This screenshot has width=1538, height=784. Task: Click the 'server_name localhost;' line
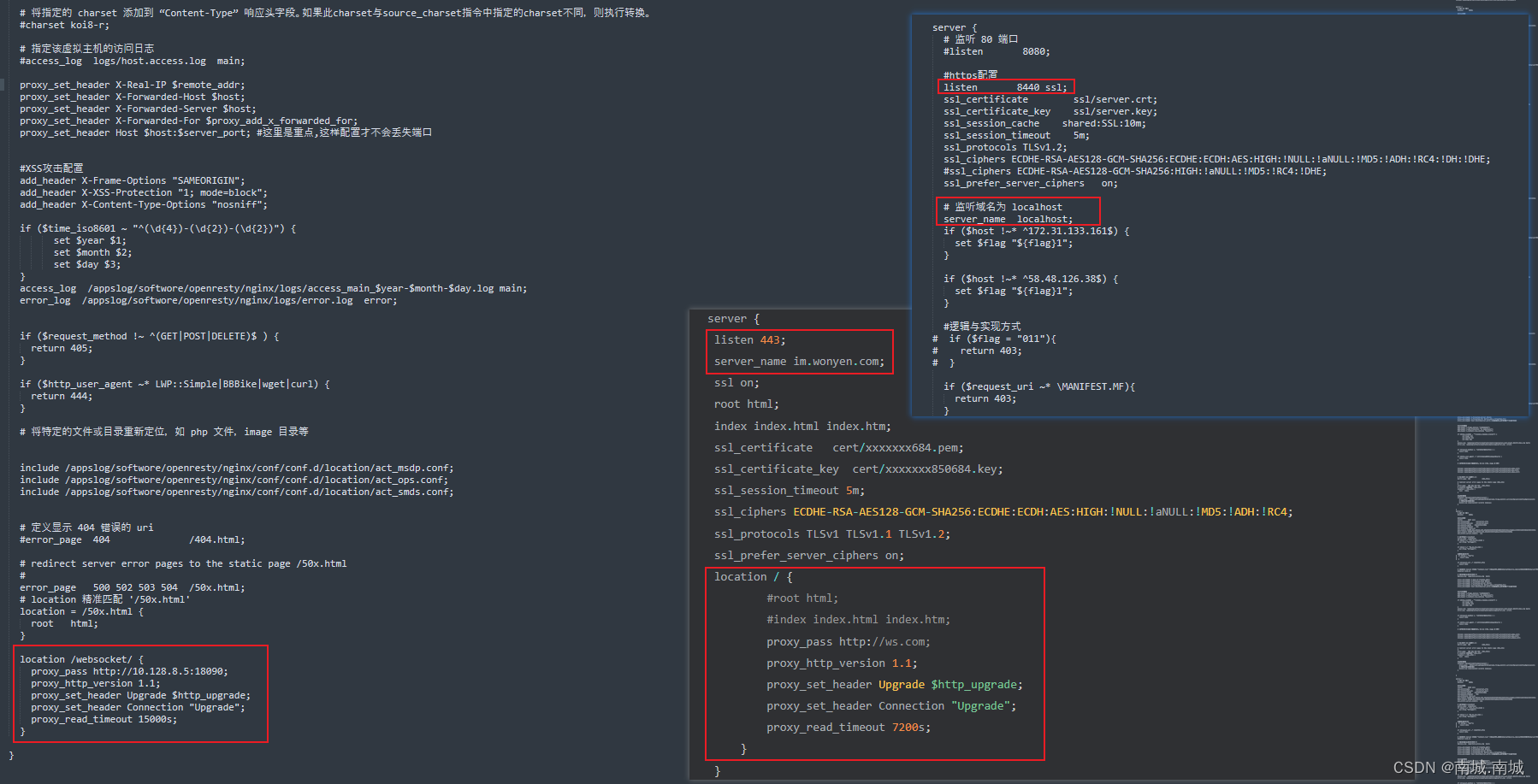1008,219
